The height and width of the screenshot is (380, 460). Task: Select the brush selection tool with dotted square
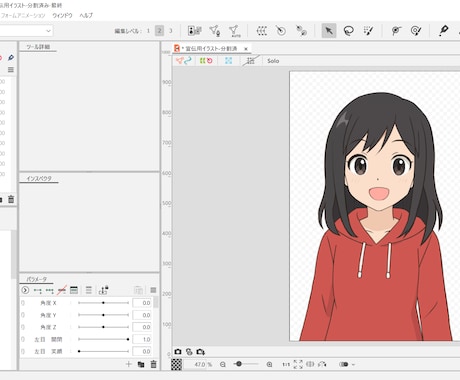(368, 31)
